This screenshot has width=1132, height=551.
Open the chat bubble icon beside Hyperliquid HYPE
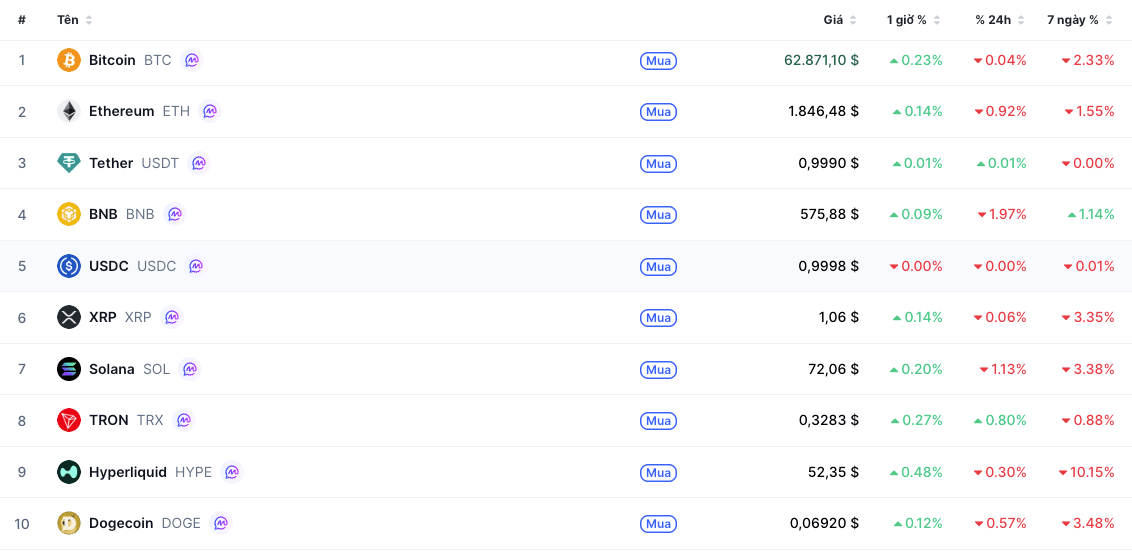(x=232, y=472)
